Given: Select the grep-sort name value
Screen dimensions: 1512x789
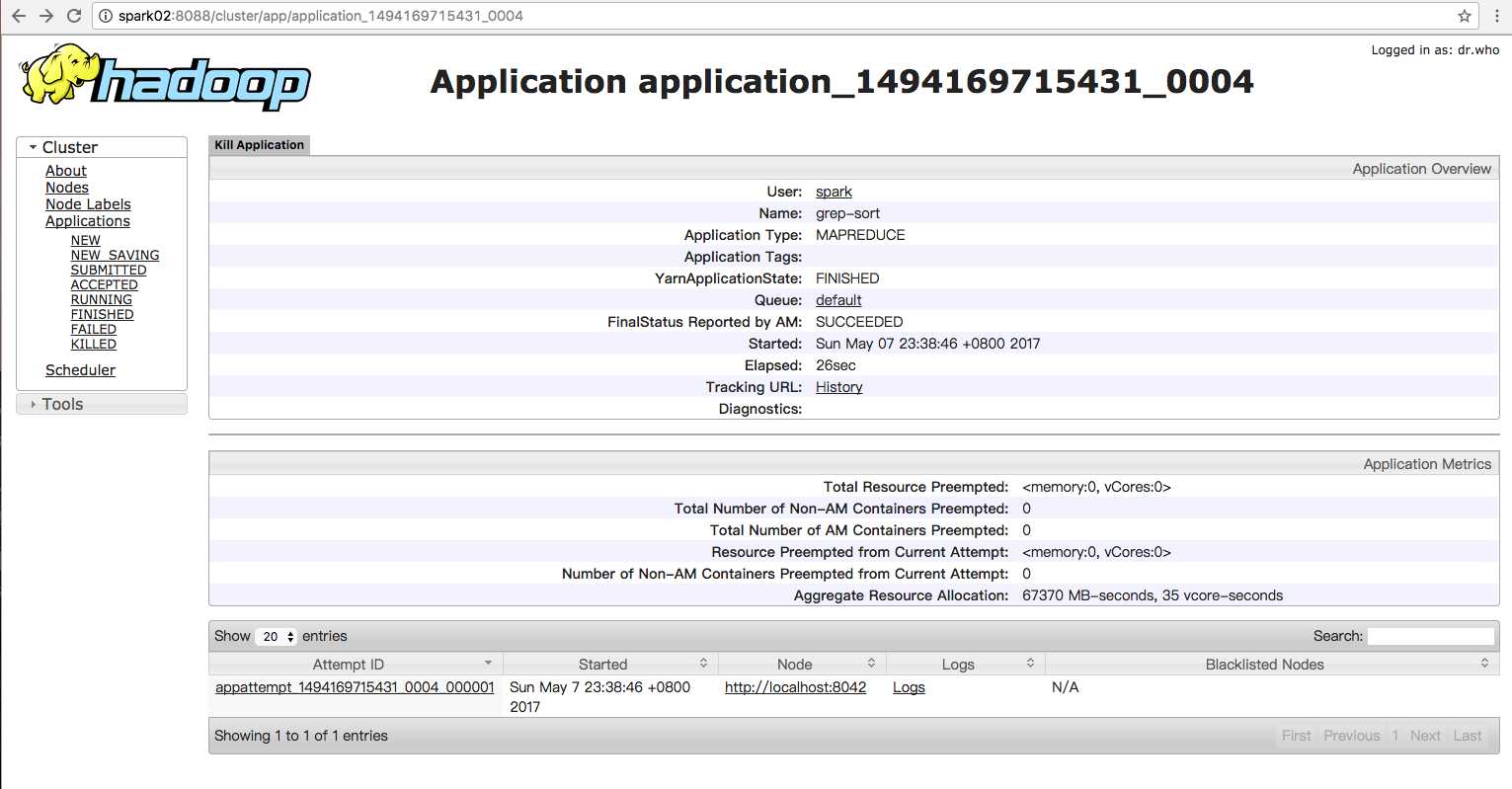Looking at the screenshot, I should (x=847, y=213).
